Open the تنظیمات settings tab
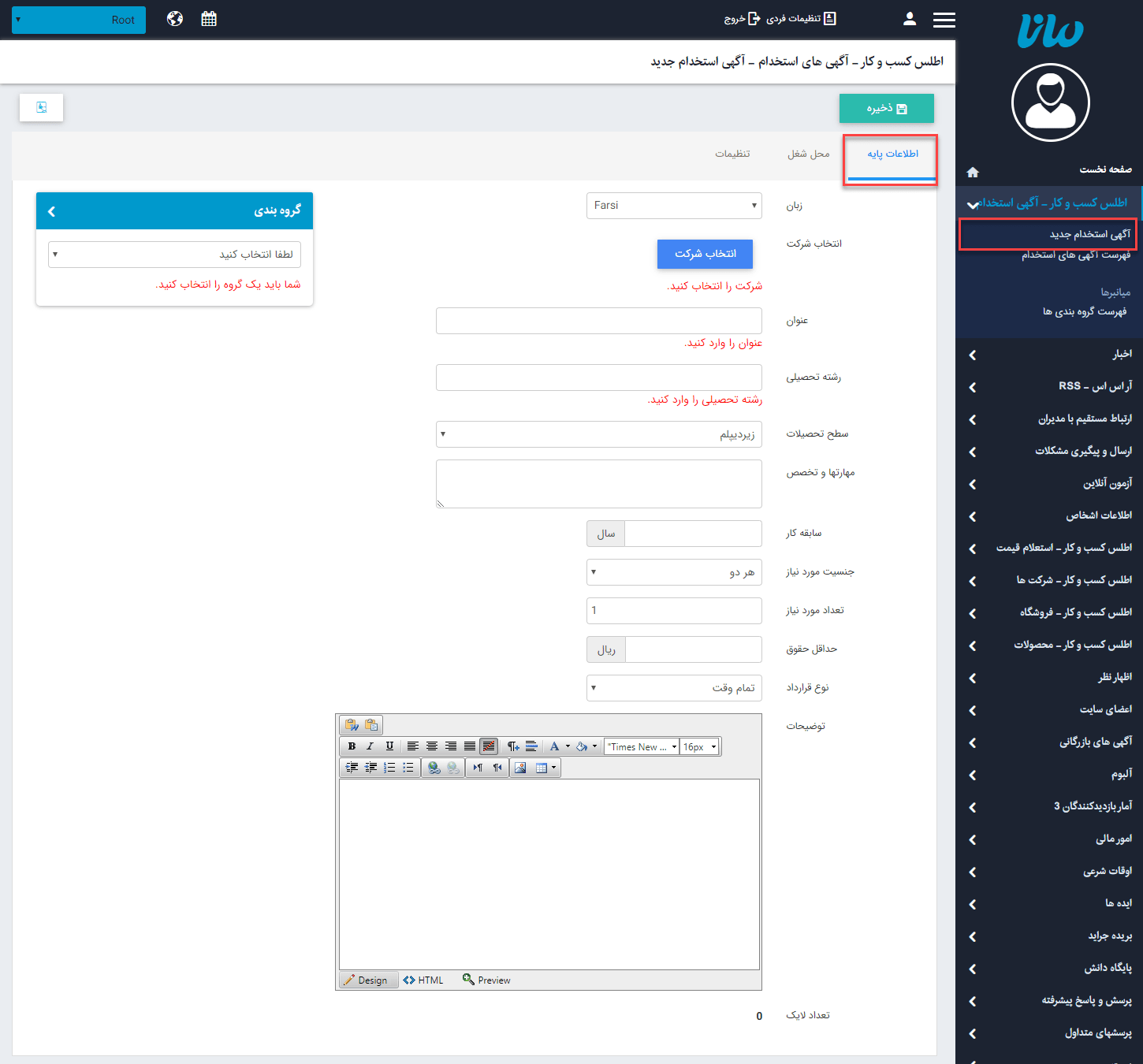The width and height of the screenshot is (1143, 1064). pos(735,154)
